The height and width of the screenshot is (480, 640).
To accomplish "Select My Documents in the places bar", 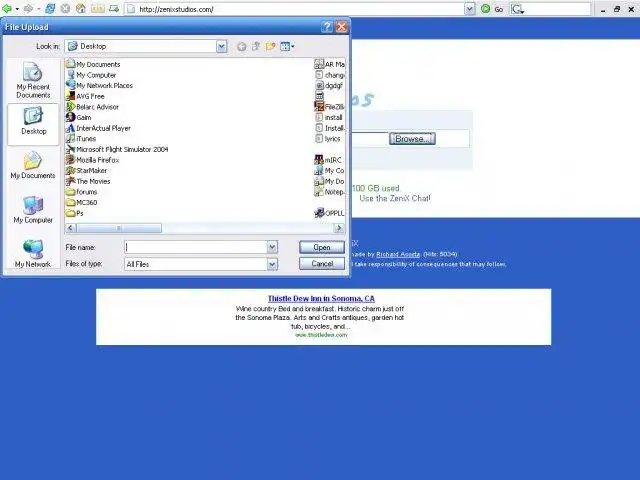I will (33, 165).
